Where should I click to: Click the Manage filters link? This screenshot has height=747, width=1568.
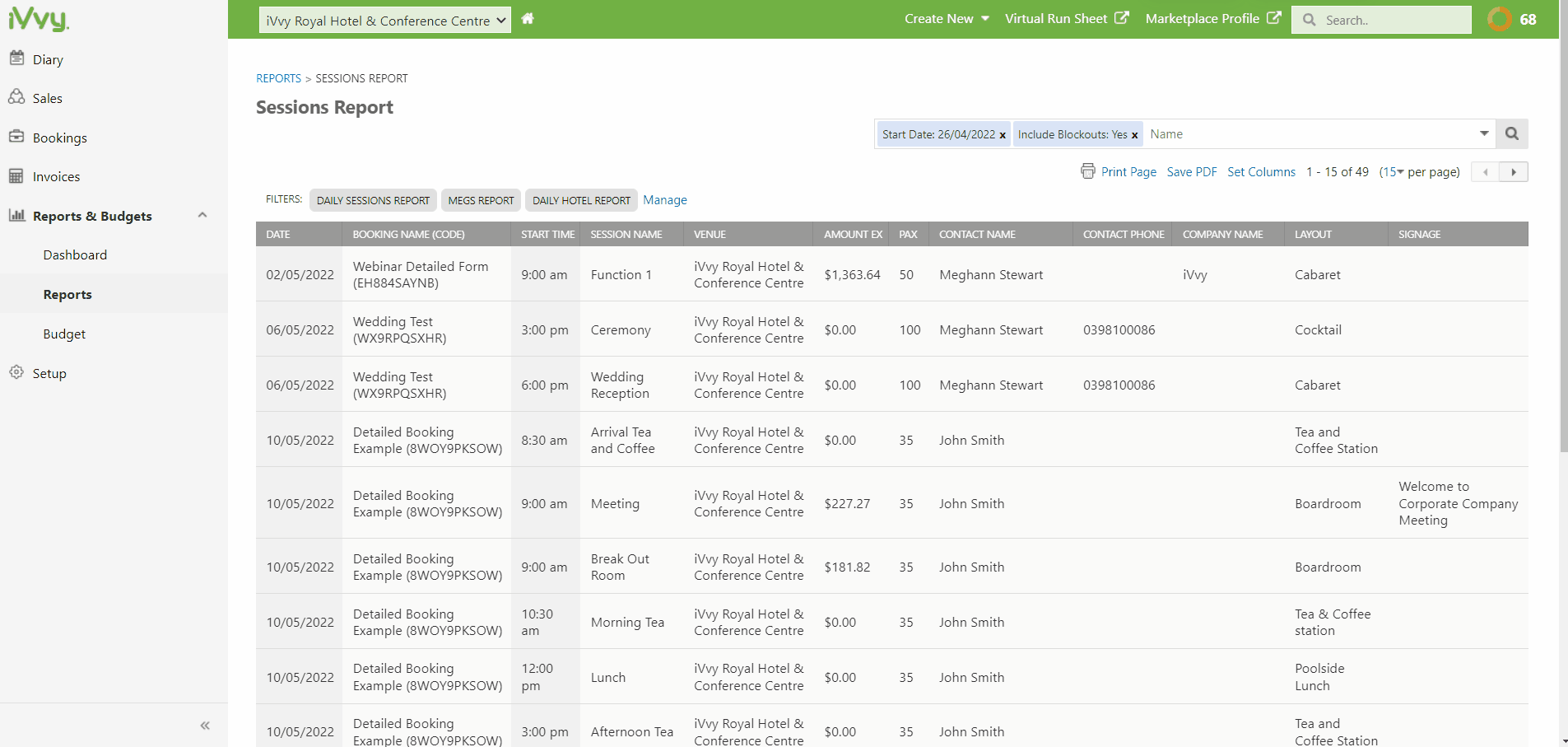click(665, 199)
